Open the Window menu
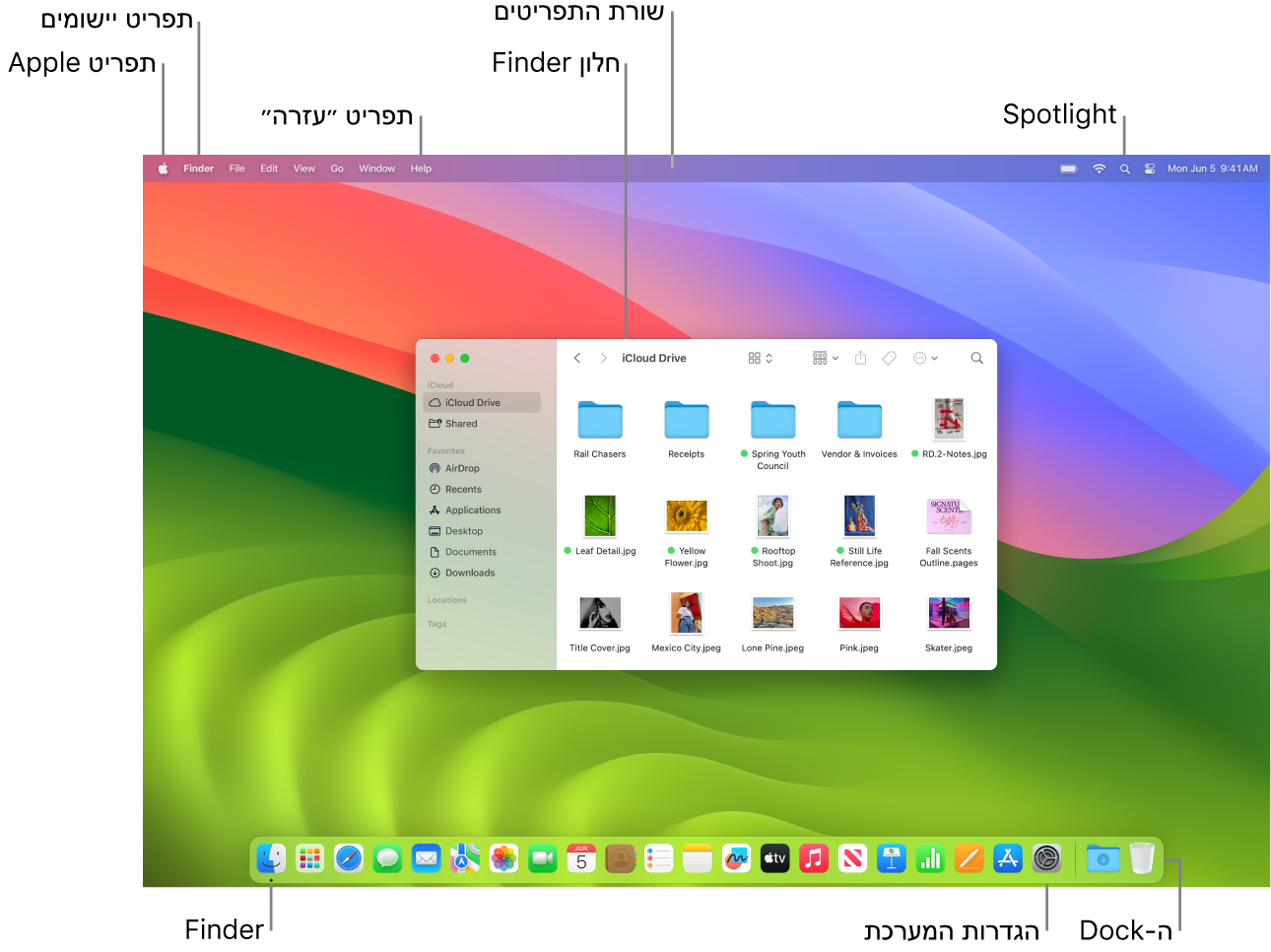 coord(376,169)
